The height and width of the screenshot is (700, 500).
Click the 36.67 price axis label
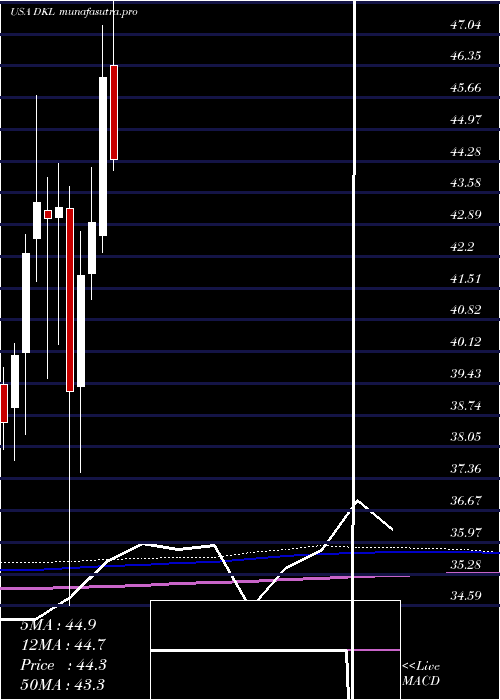tap(466, 500)
